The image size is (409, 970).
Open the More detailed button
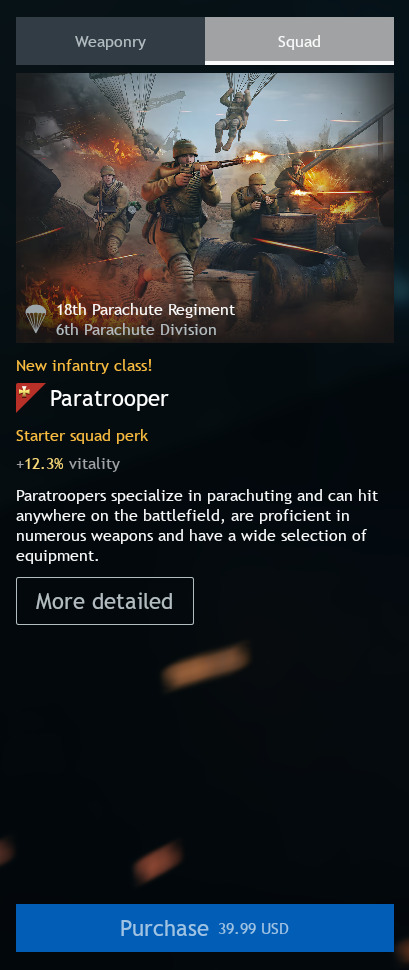[x=105, y=601]
